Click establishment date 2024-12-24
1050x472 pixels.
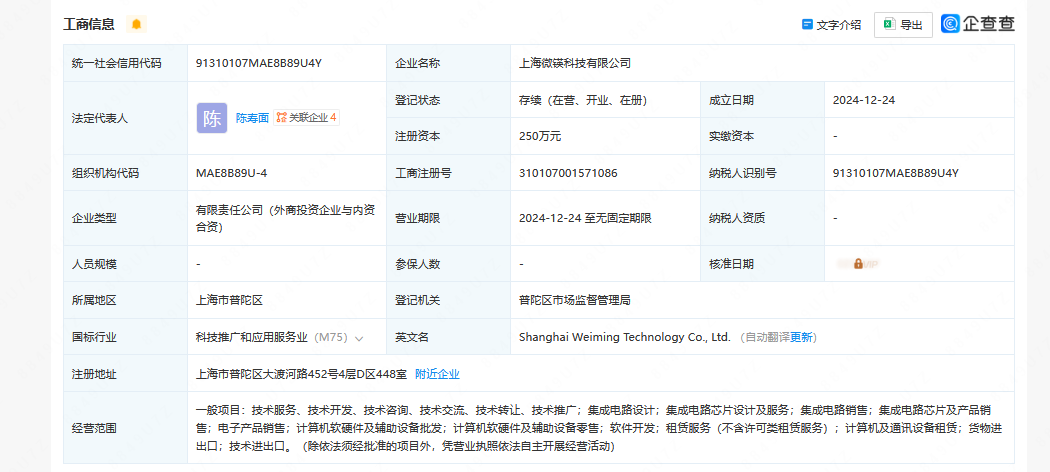864,100
